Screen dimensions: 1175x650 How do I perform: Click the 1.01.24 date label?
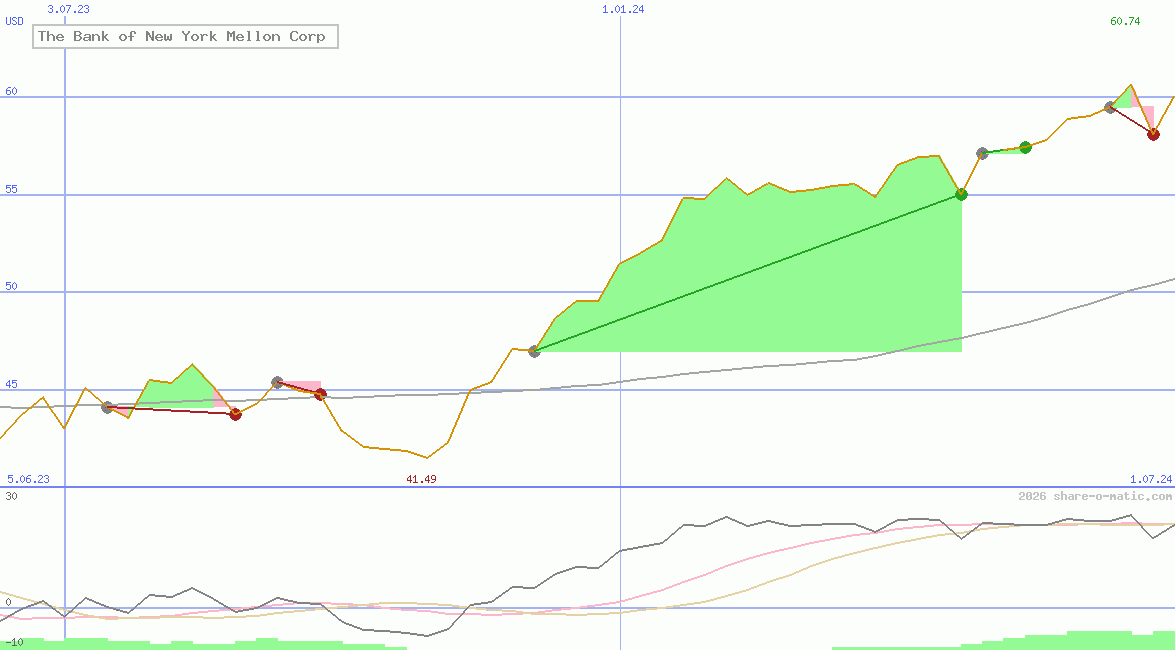pyautogui.click(x=623, y=9)
